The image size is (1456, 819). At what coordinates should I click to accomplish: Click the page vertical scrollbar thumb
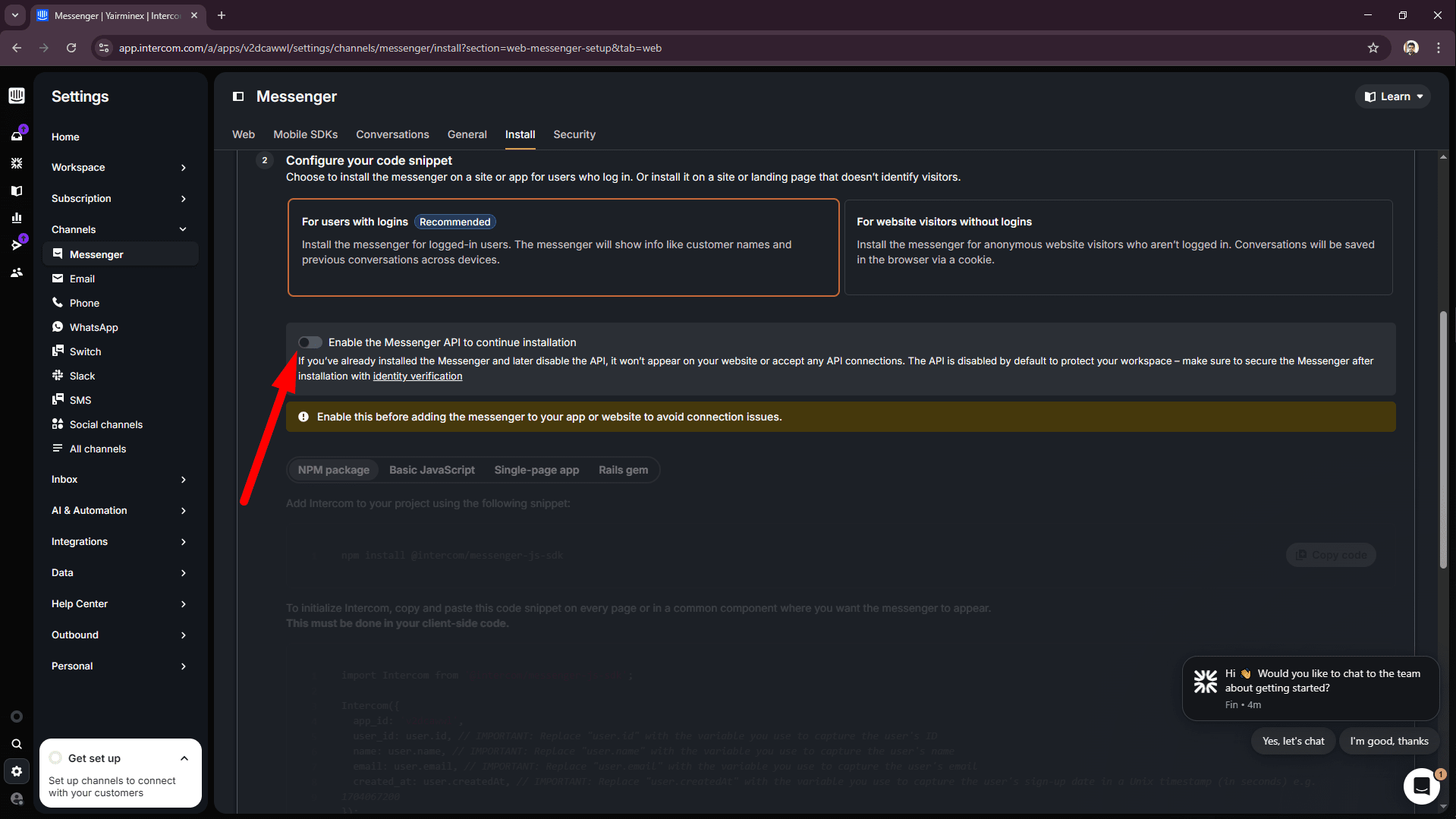[x=1442, y=440]
